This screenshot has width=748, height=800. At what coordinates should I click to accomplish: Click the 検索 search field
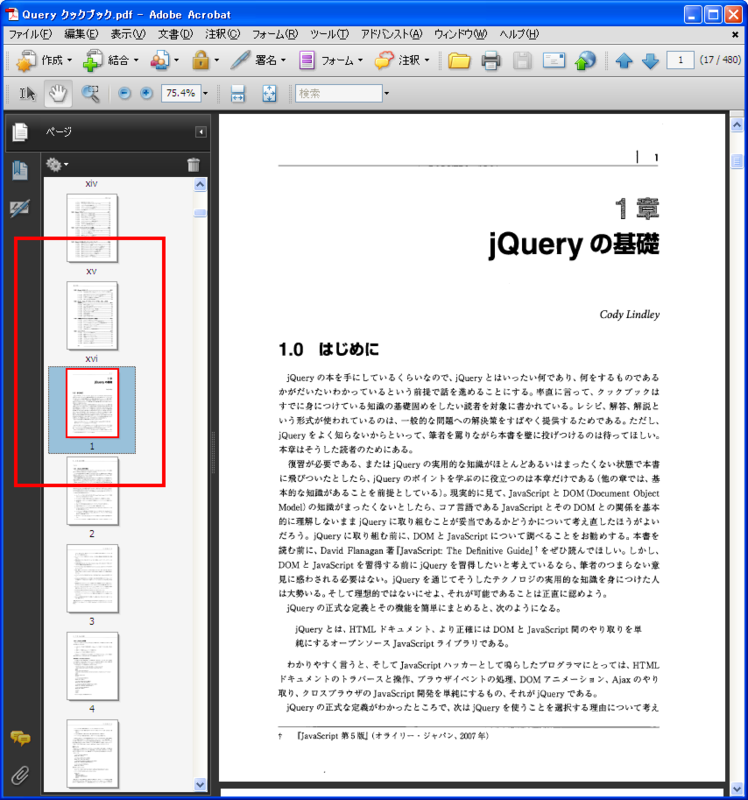pyautogui.click(x=339, y=93)
